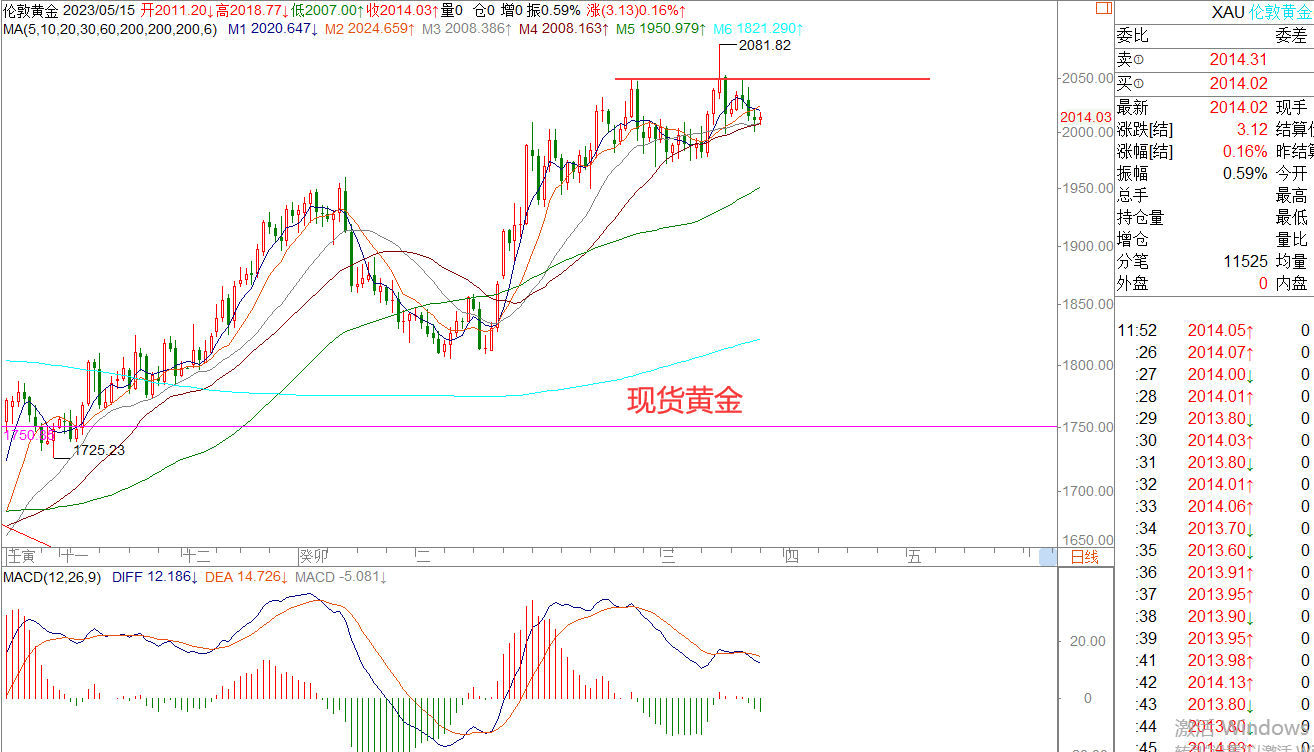Select the M3 2008.386 moving average label

tap(467, 29)
